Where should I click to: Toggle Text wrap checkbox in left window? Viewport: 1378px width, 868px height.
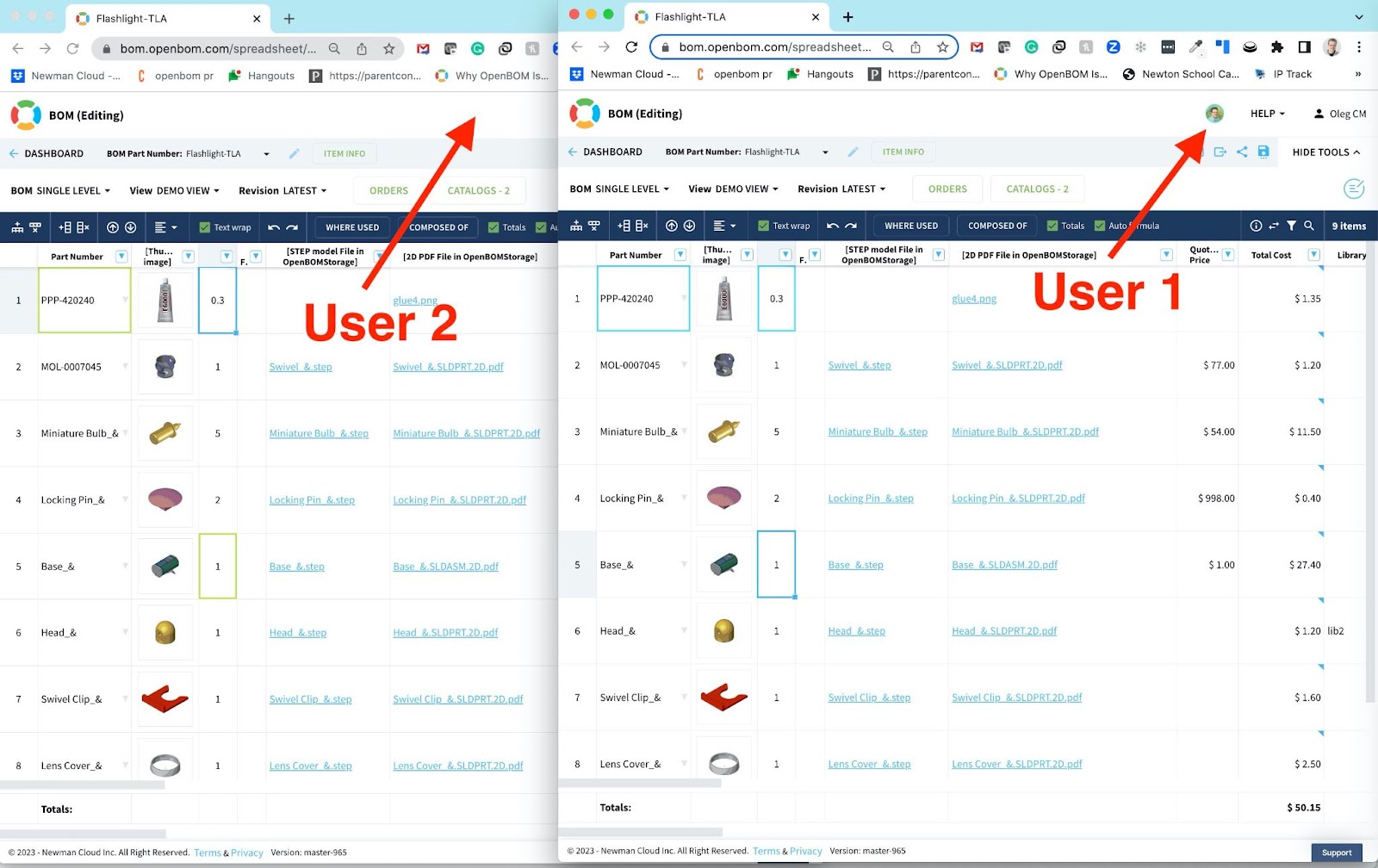click(x=204, y=227)
